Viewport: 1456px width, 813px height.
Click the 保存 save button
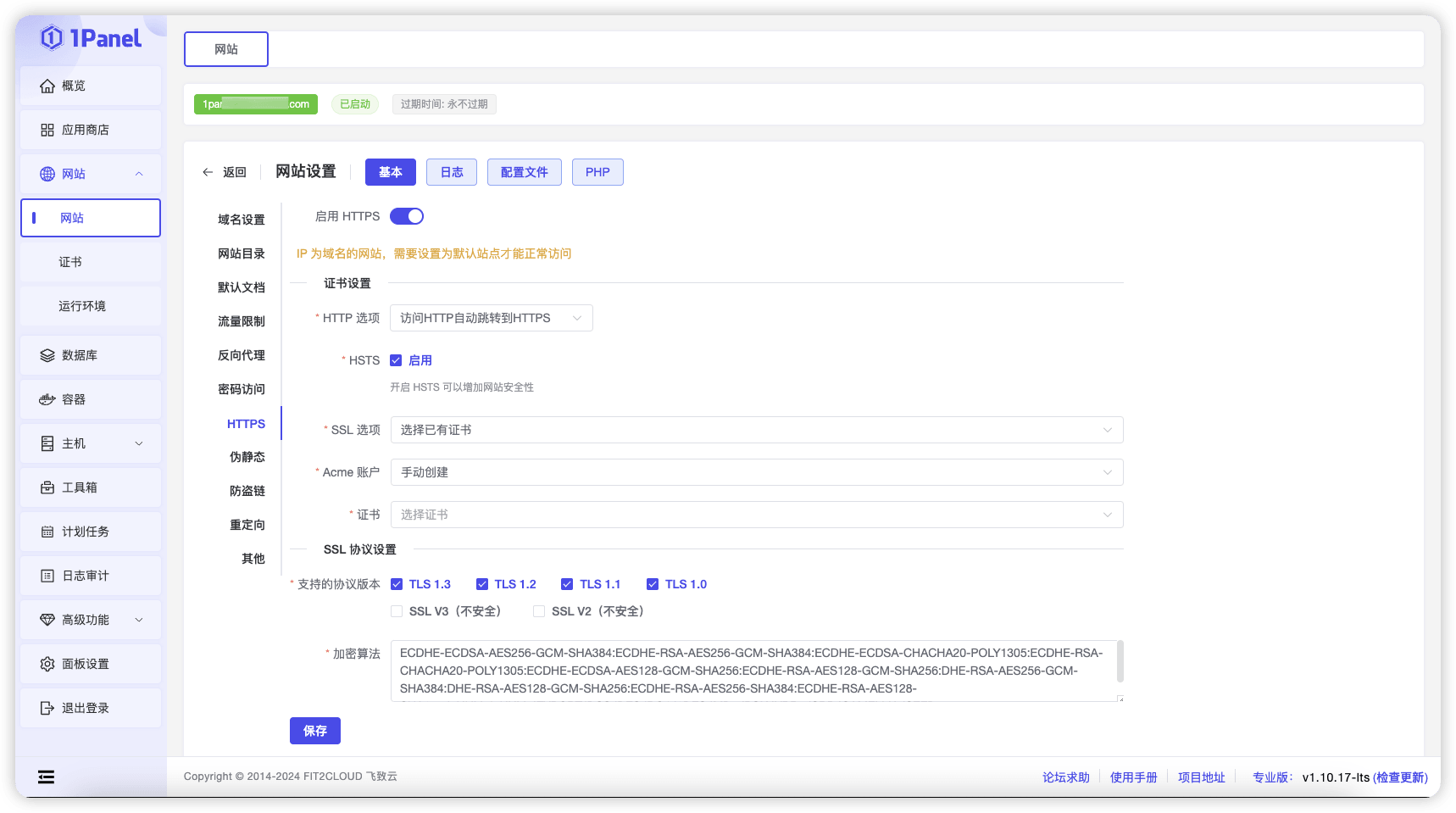click(314, 730)
